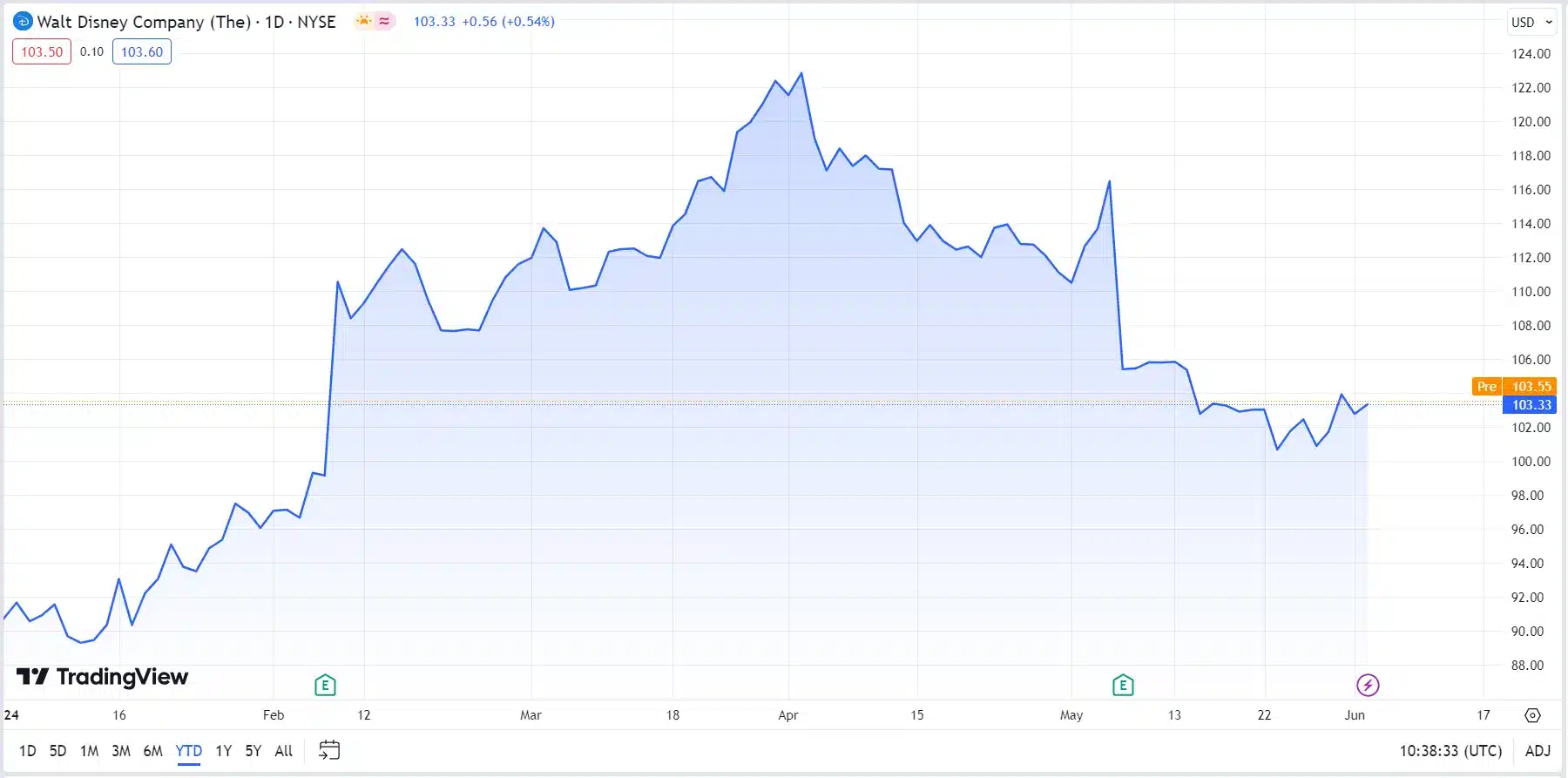Image resolution: width=1568 pixels, height=778 pixels.
Task: Click the 88.00 price axis label
Action: pyautogui.click(x=1527, y=665)
